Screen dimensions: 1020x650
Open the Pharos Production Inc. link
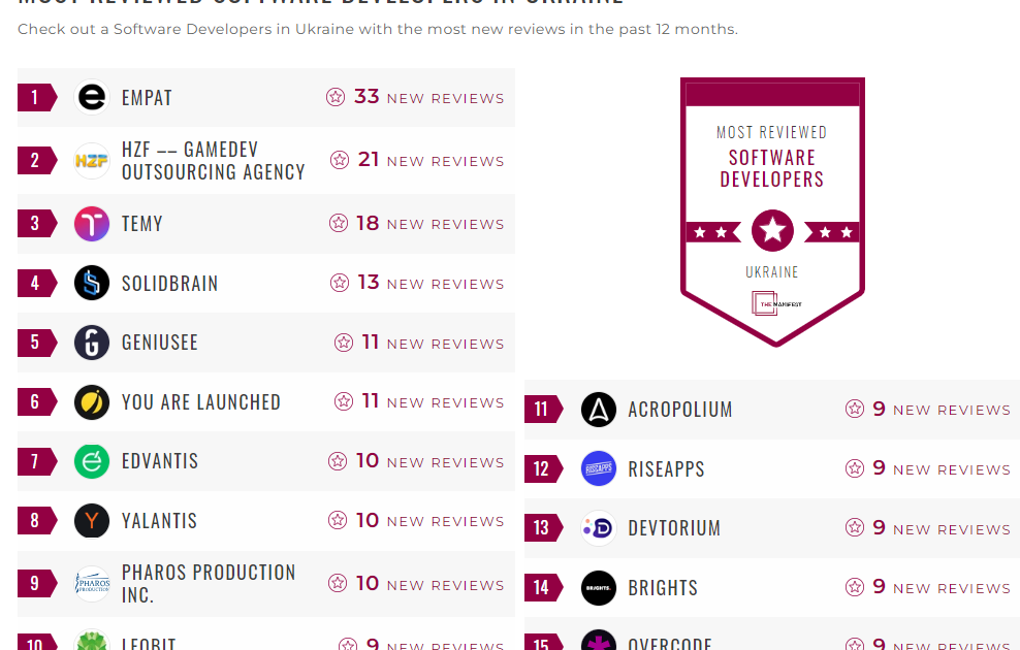pyautogui.click(x=209, y=583)
